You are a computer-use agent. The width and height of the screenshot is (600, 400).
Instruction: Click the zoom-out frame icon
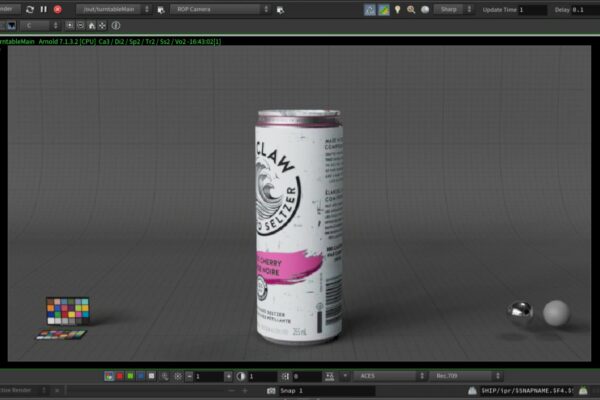click(81, 26)
